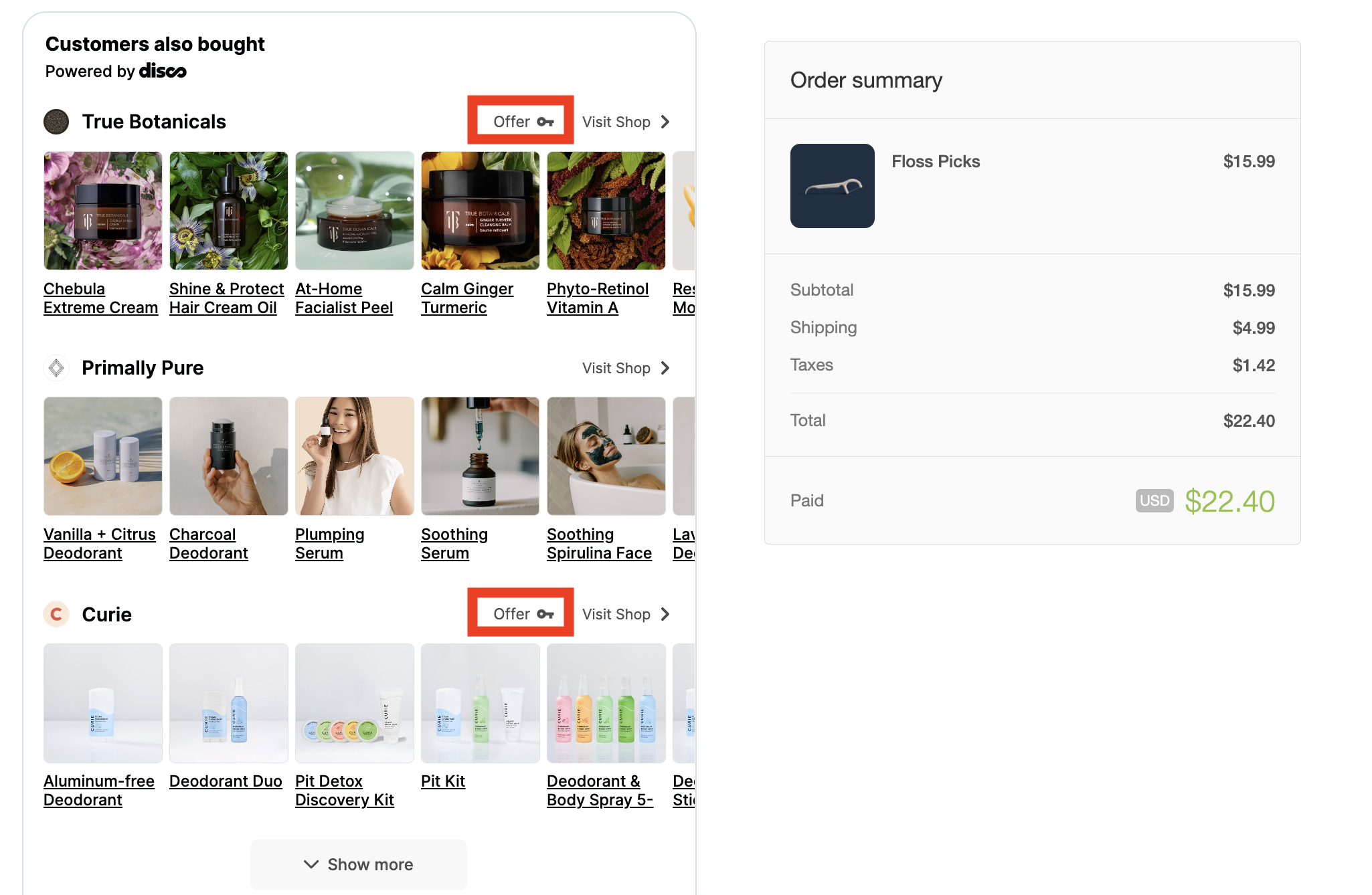Click the Floss Picks item name
This screenshot has width=1372, height=895.
click(x=936, y=161)
